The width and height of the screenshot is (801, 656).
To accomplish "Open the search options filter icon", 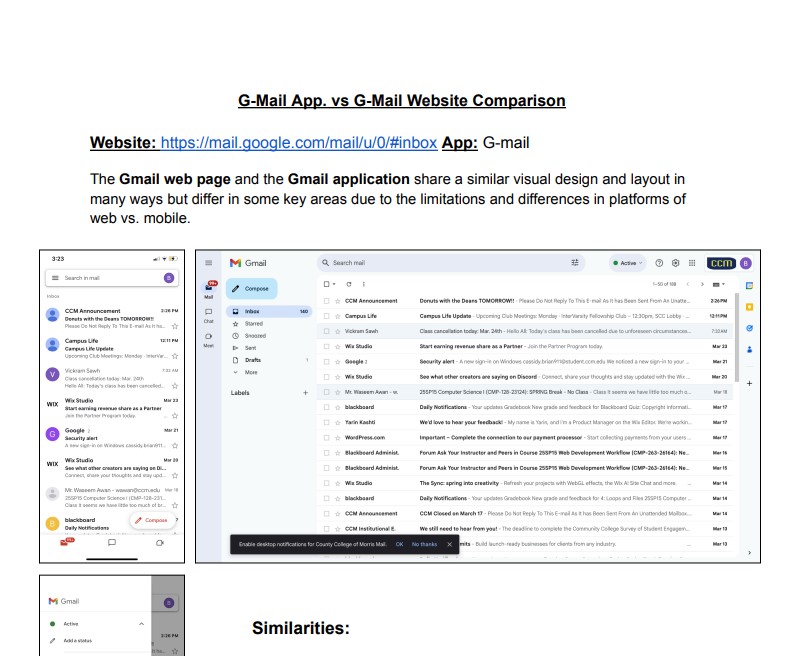I will (575, 263).
